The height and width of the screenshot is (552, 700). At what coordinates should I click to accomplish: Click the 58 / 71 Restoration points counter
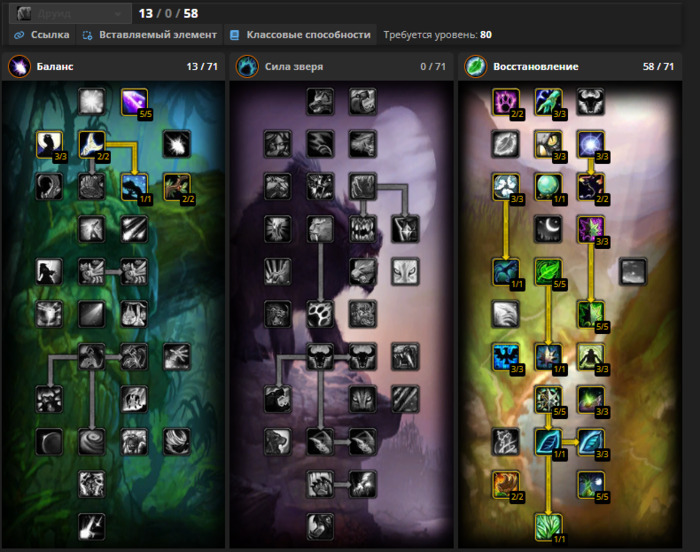pyautogui.click(x=658, y=67)
